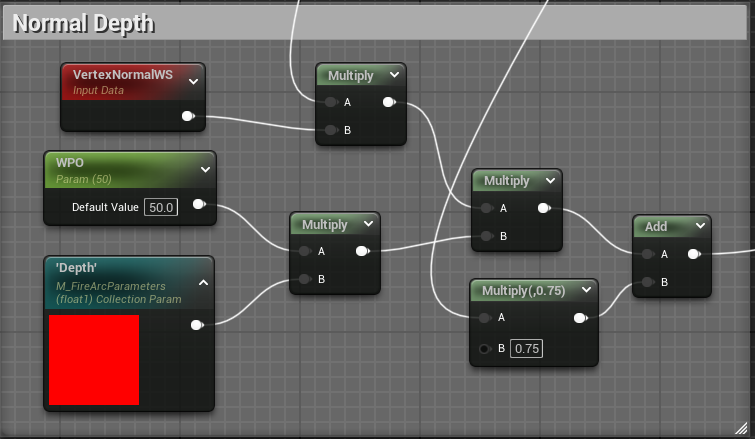Click the Multiply(,0.75) node output pin

coord(579,318)
